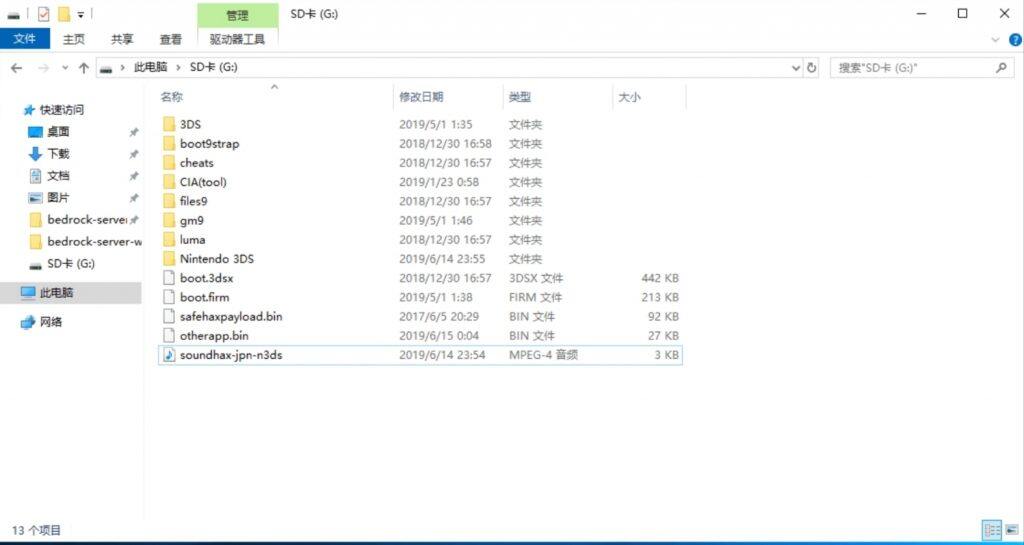
Task: Click the soundhax-jpn-n3ds file name
Action: 231,355
